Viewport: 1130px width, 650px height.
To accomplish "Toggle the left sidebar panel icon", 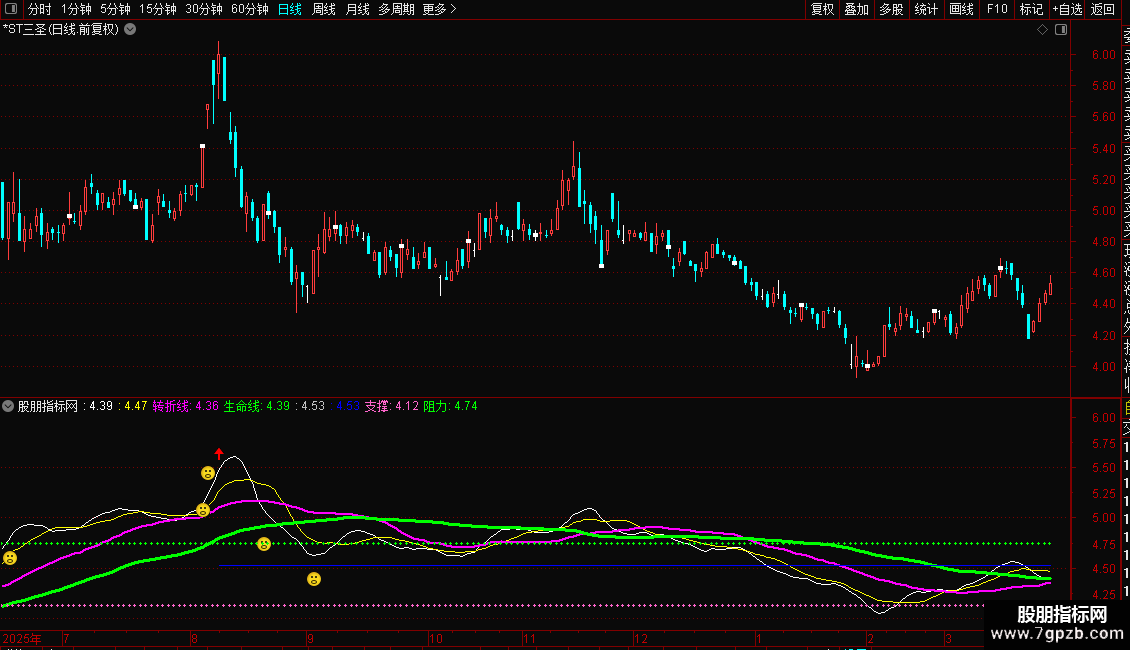I will 11,9.
